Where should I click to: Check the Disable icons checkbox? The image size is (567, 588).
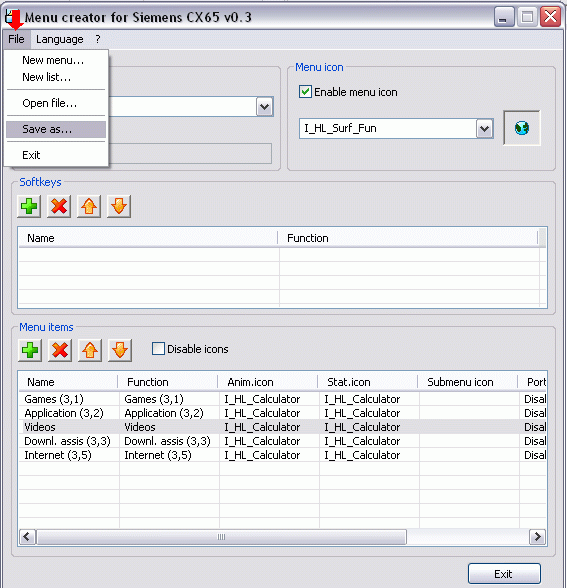pos(158,348)
